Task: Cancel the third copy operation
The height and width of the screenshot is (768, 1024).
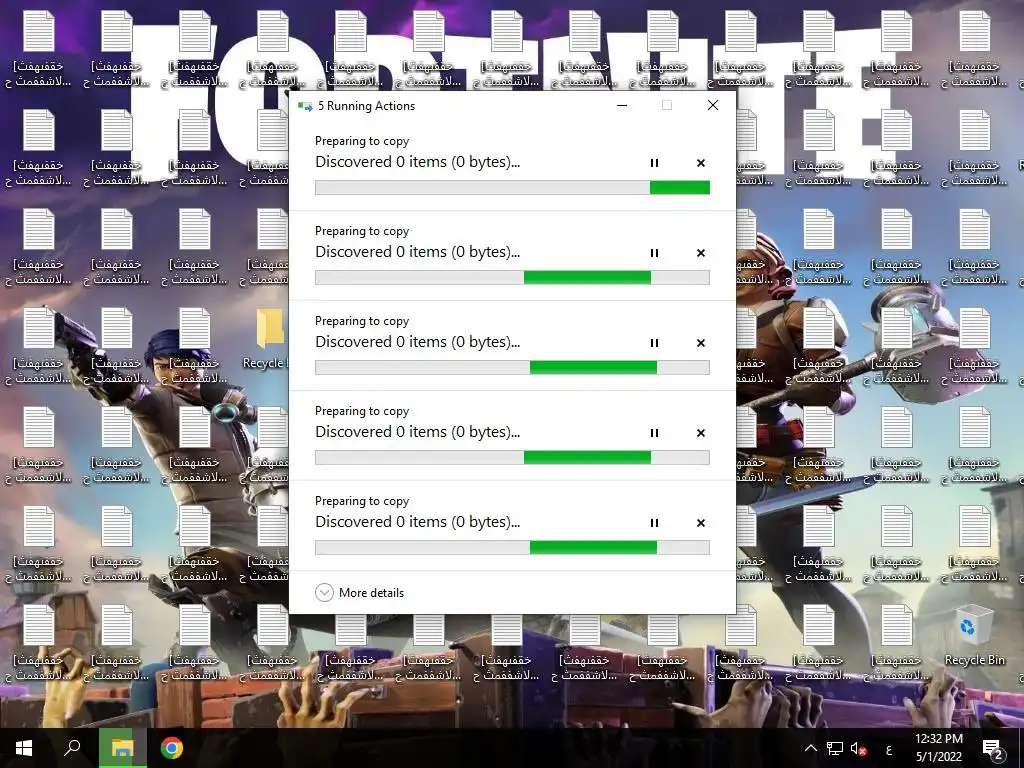Action: (x=701, y=344)
